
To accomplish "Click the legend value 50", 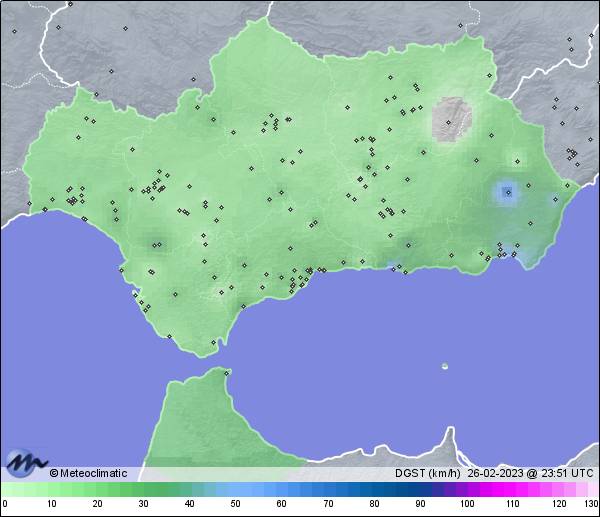I will pos(235,504).
